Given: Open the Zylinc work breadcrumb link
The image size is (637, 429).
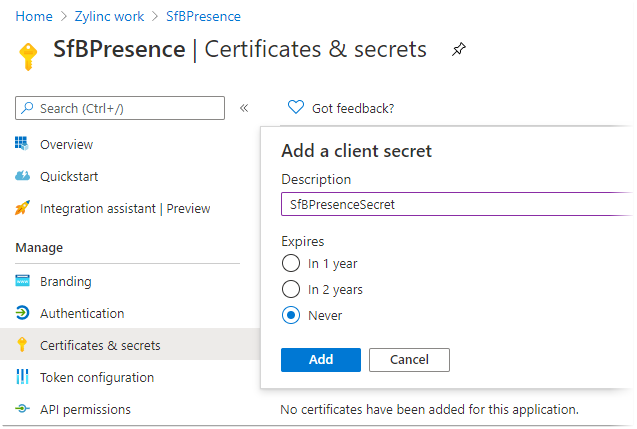Looking at the screenshot, I should click(x=109, y=16).
